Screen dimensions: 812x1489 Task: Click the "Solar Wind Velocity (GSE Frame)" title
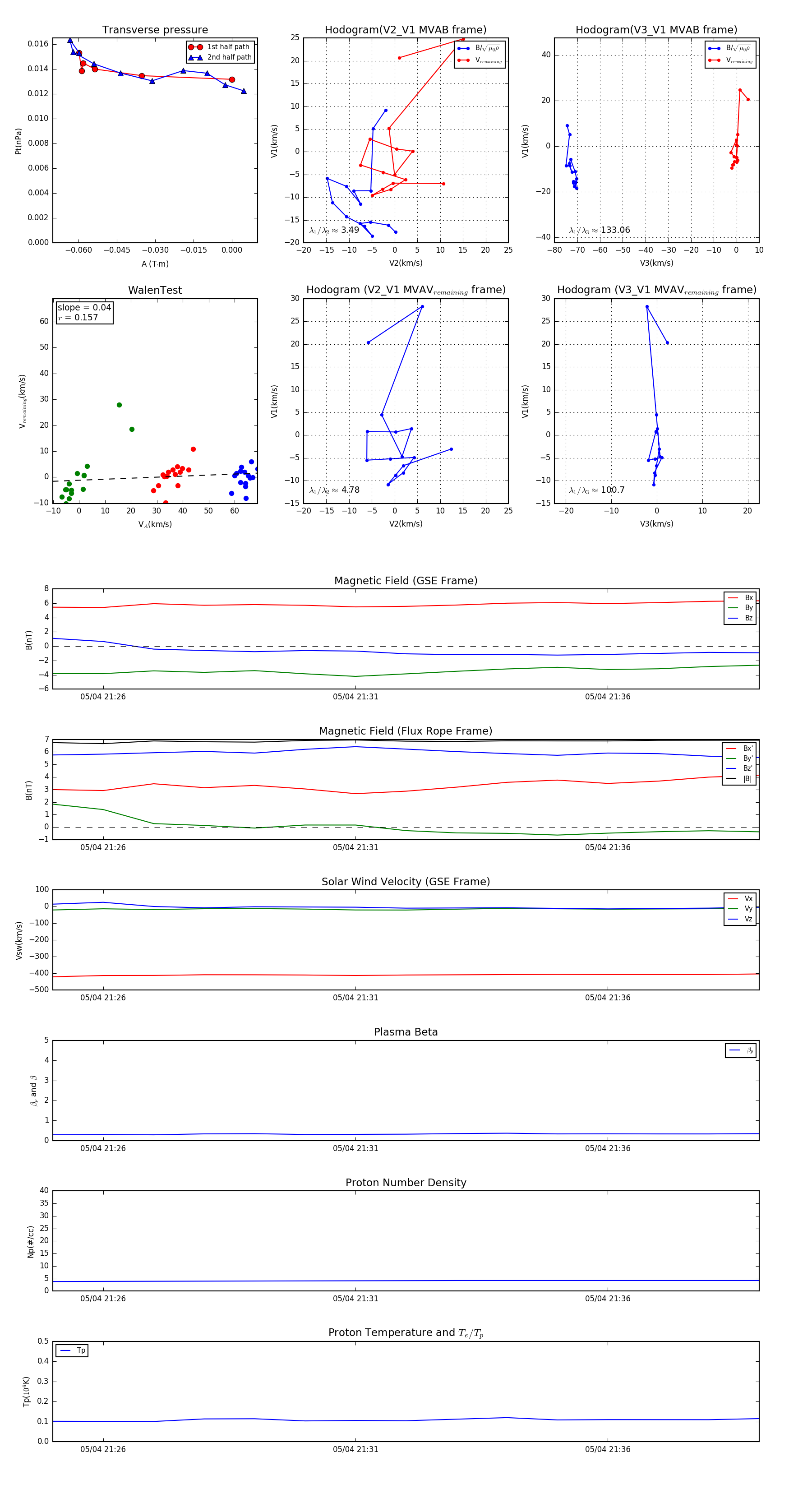point(406,882)
